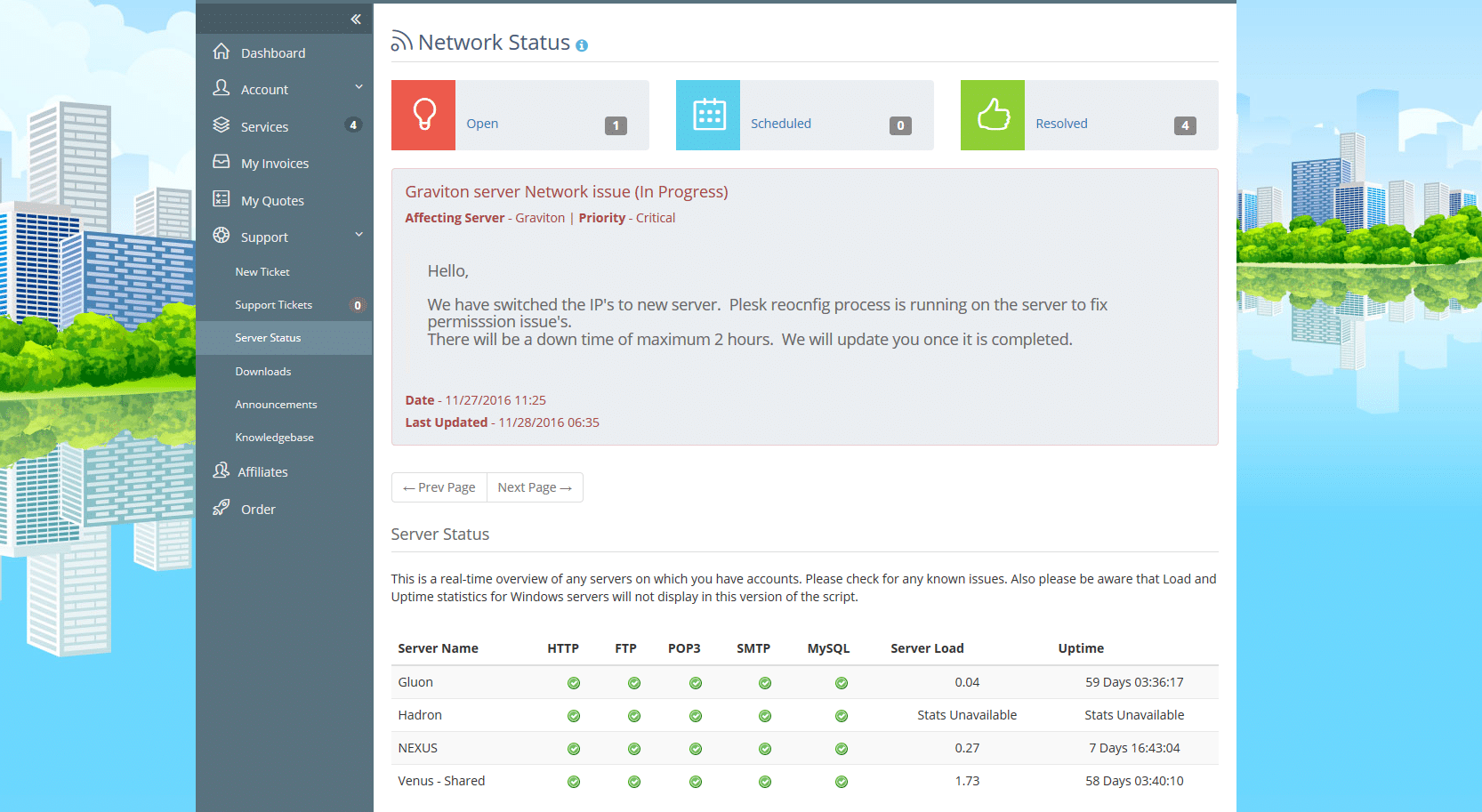Click Gluon's HTTP status check indicator
The height and width of the screenshot is (812, 1482).
coord(574,683)
